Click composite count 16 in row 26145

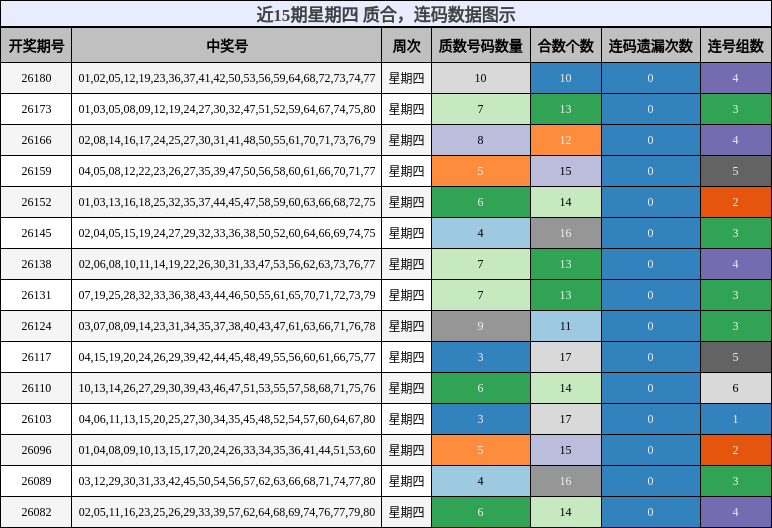click(x=566, y=233)
